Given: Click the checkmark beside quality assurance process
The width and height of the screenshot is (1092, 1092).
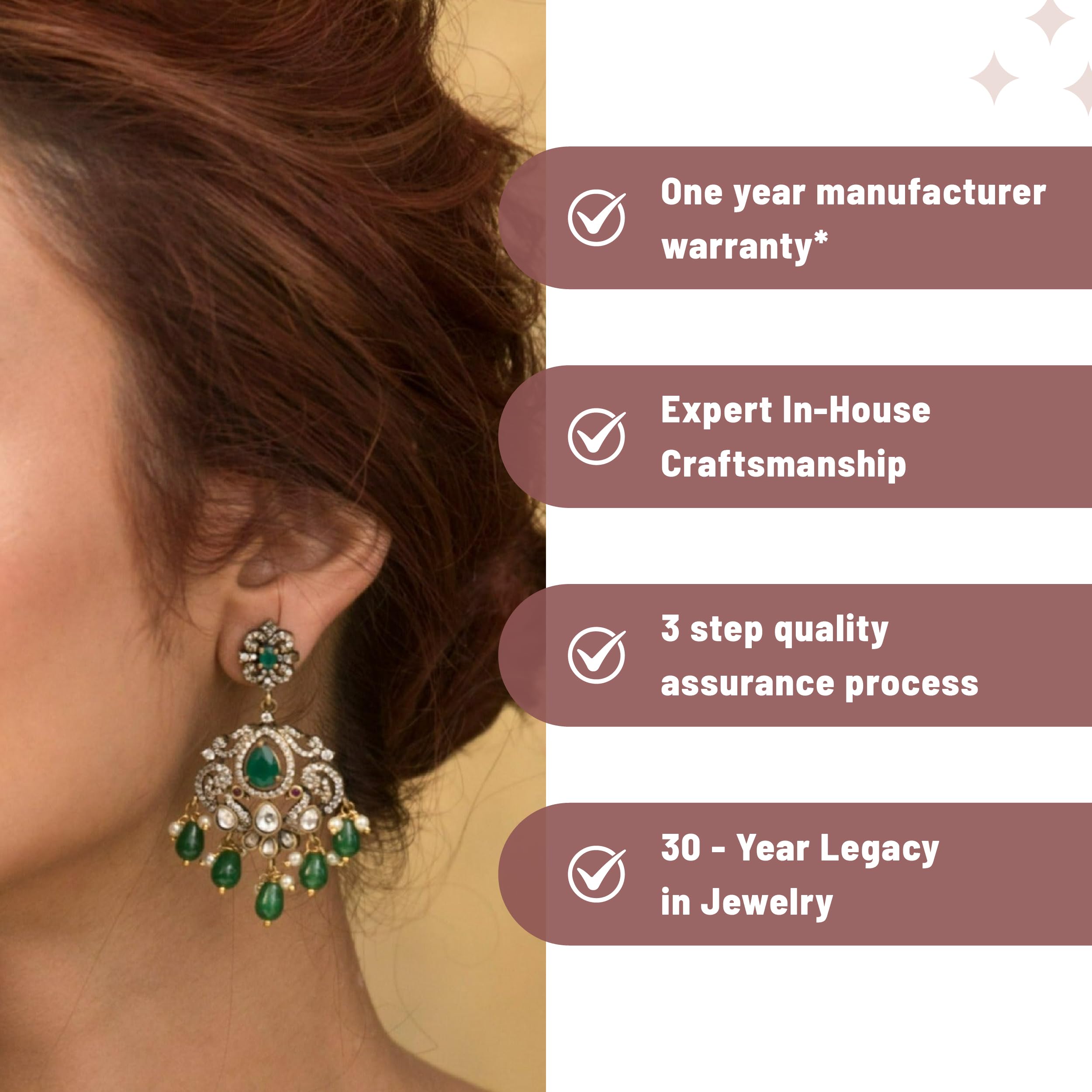Looking at the screenshot, I should [596, 655].
